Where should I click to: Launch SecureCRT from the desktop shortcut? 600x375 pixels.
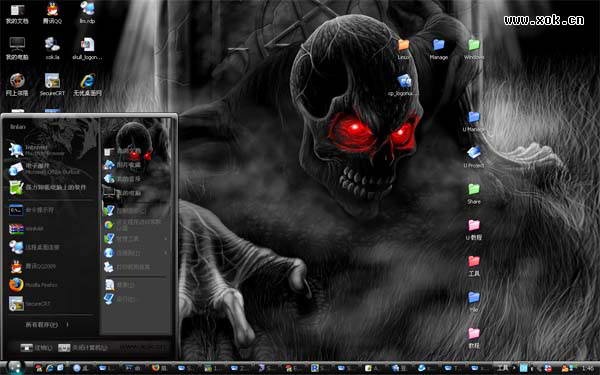click(x=52, y=85)
